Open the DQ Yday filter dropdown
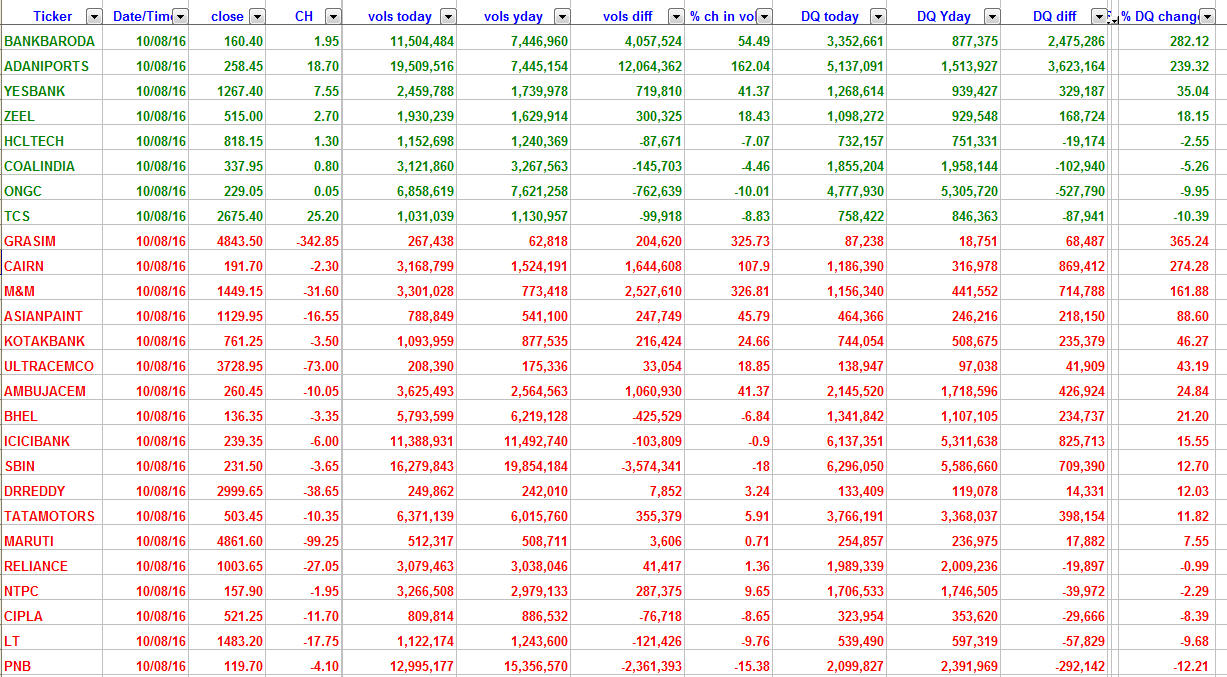 [x=991, y=16]
